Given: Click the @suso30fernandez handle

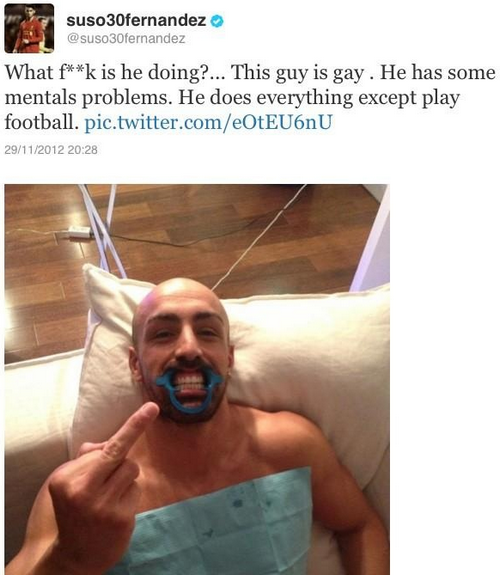Looking at the screenshot, I should coord(126,39).
